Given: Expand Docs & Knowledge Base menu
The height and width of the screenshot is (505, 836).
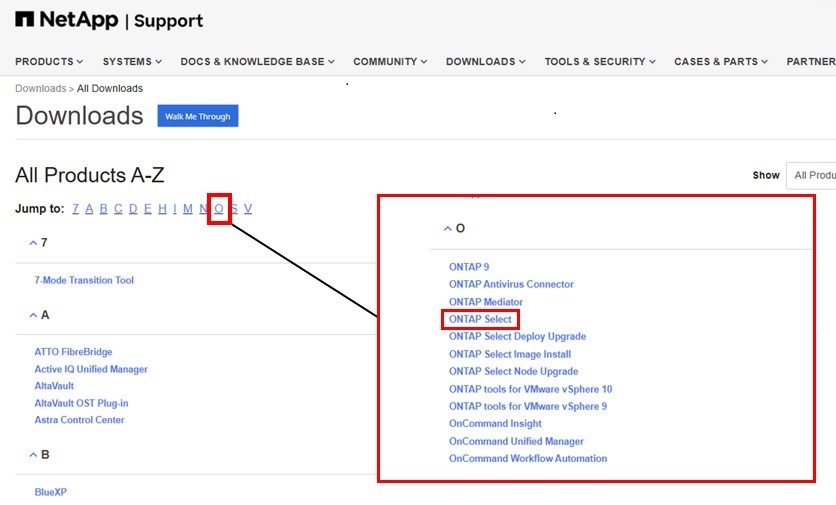Looking at the screenshot, I should point(258,62).
